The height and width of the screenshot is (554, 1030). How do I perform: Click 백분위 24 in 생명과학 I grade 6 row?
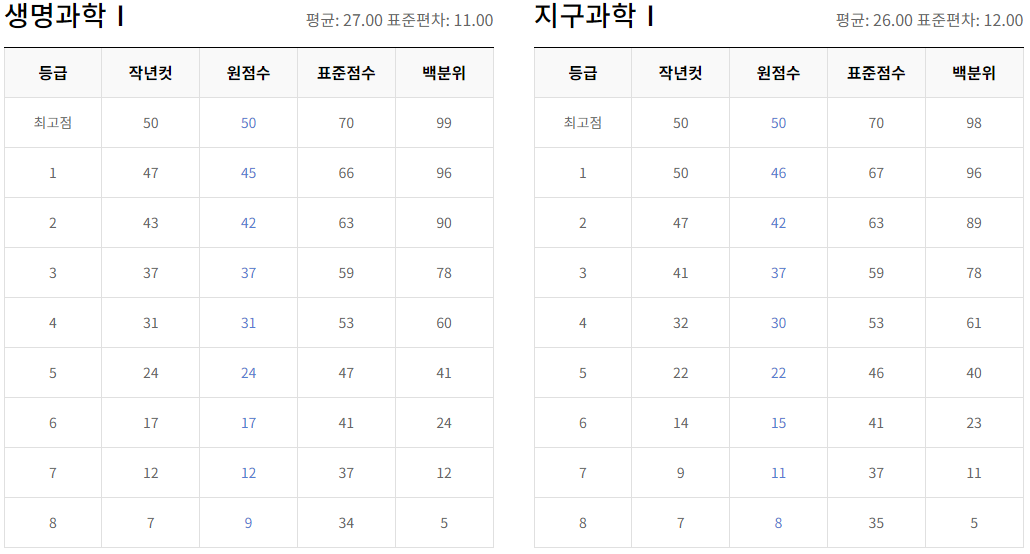(x=444, y=423)
